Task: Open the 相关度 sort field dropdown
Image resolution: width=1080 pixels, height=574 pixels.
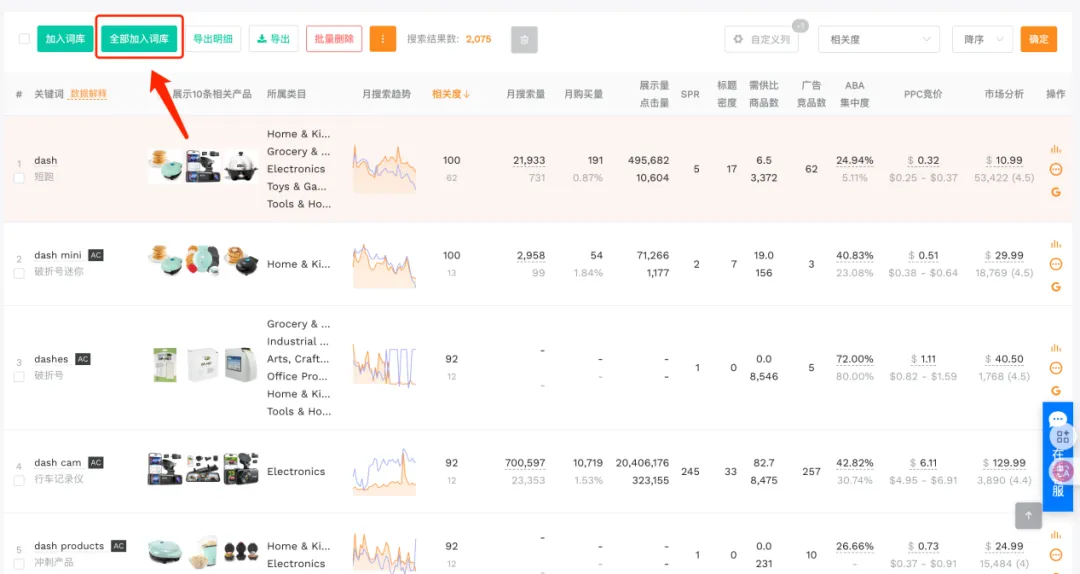Action: [879, 39]
